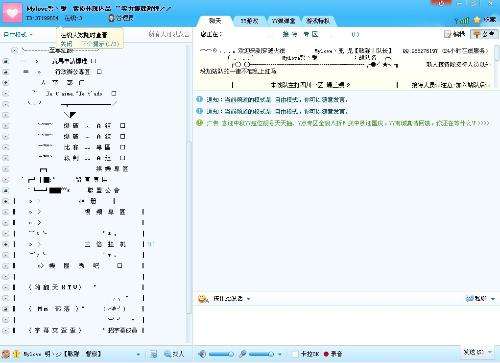The image size is (500, 363).
Task: Click the list icon left of 找人
Action: tap(153, 354)
